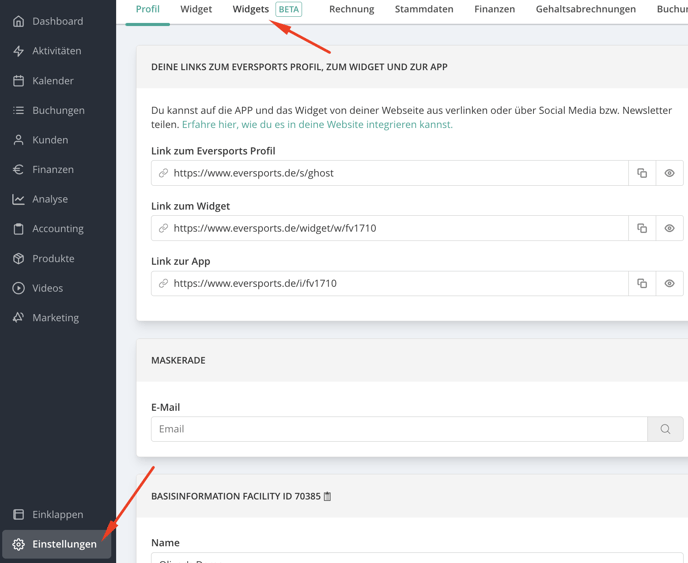Click the Aktivitäten sidebar label
The width and height of the screenshot is (688, 563).
pos(57,51)
